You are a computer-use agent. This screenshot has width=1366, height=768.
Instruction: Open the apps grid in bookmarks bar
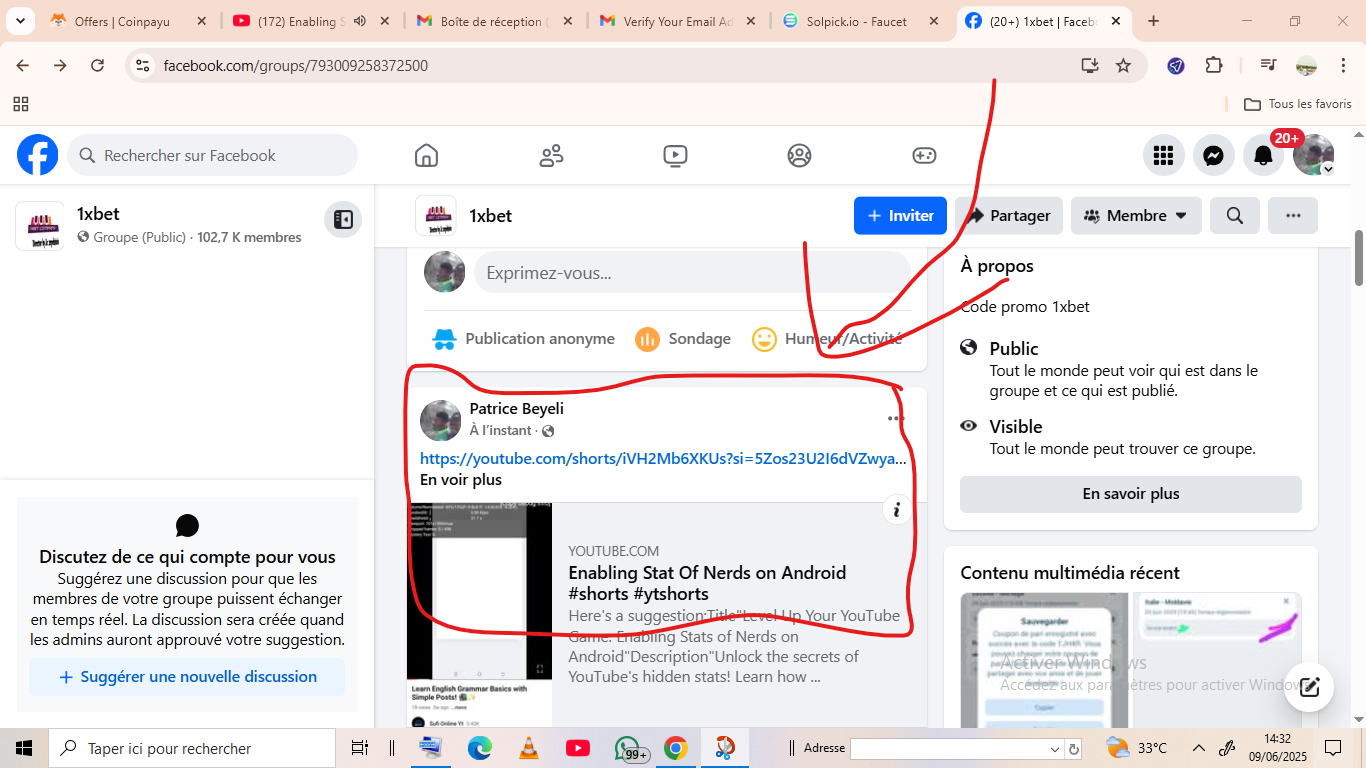pyautogui.click(x=21, y=104)
